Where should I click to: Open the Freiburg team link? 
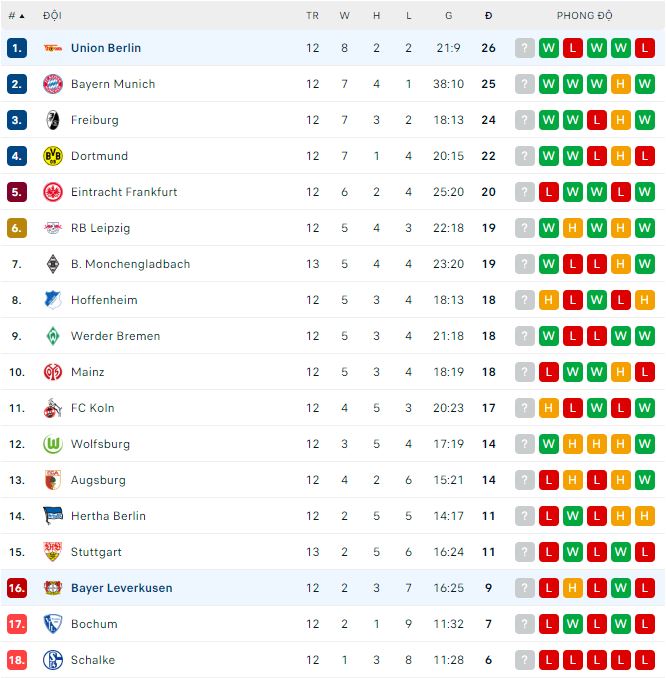point(95,120)
